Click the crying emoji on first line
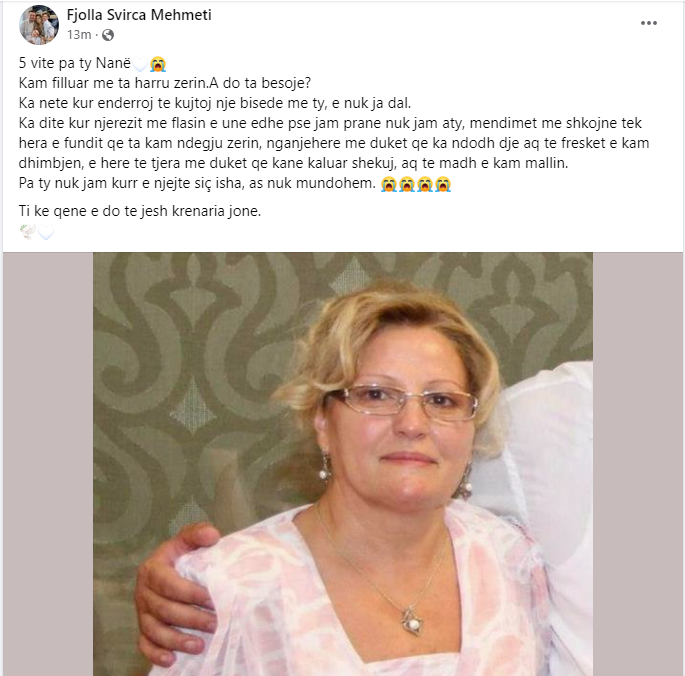 pyautogui.click(x=158, y=64)
